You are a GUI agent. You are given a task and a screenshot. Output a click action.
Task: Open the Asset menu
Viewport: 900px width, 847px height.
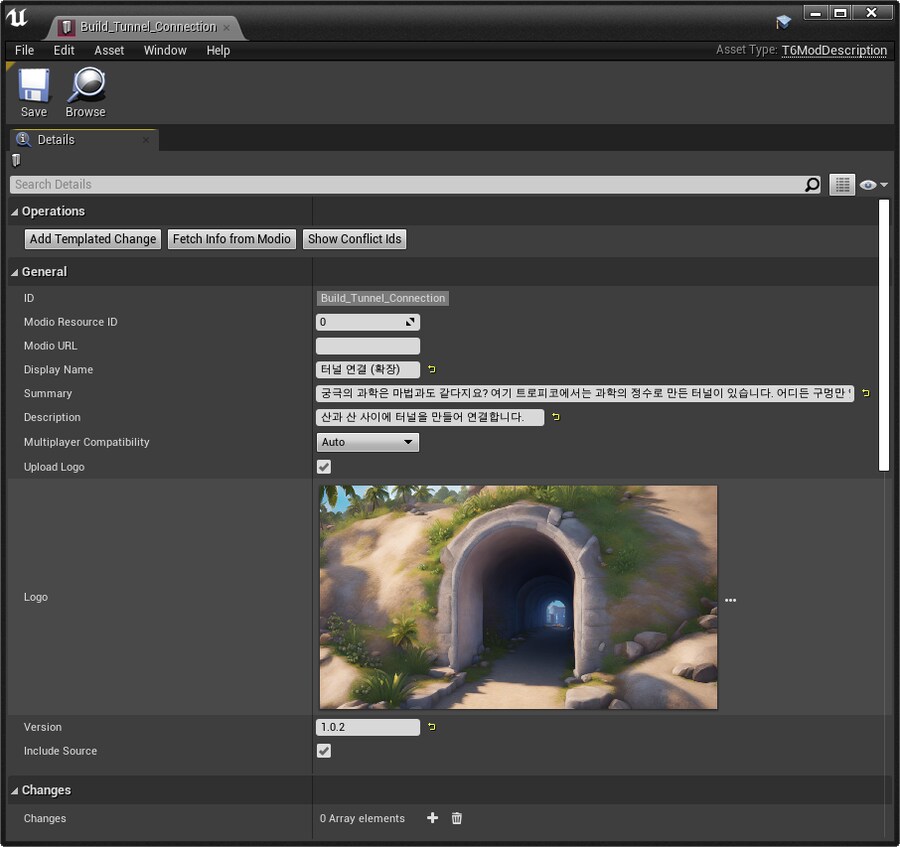pos(109,50)
